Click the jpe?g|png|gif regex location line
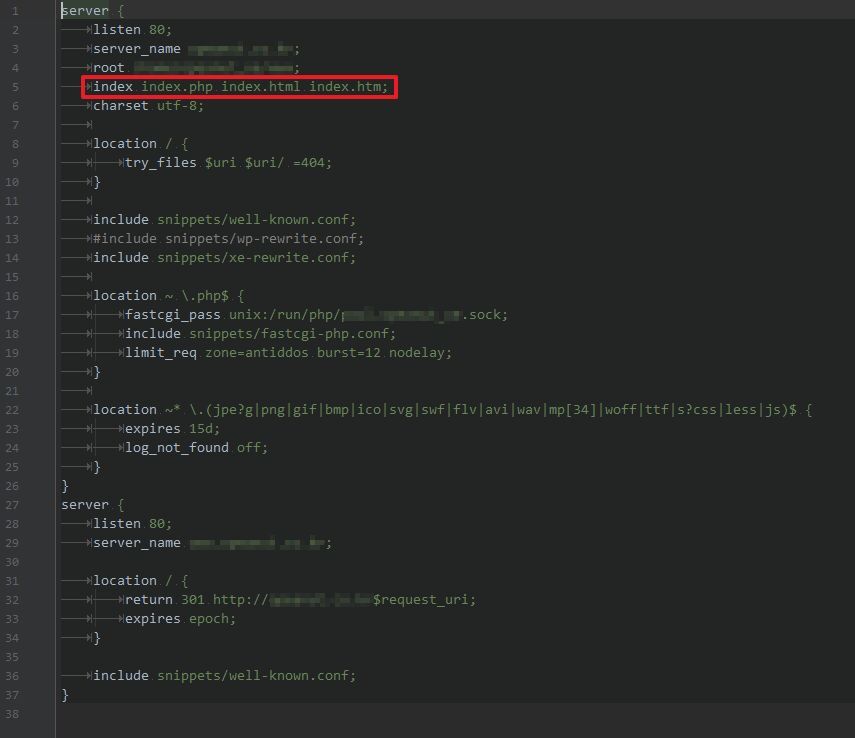This screenshot has height=738, width=855. coord(453,410)
